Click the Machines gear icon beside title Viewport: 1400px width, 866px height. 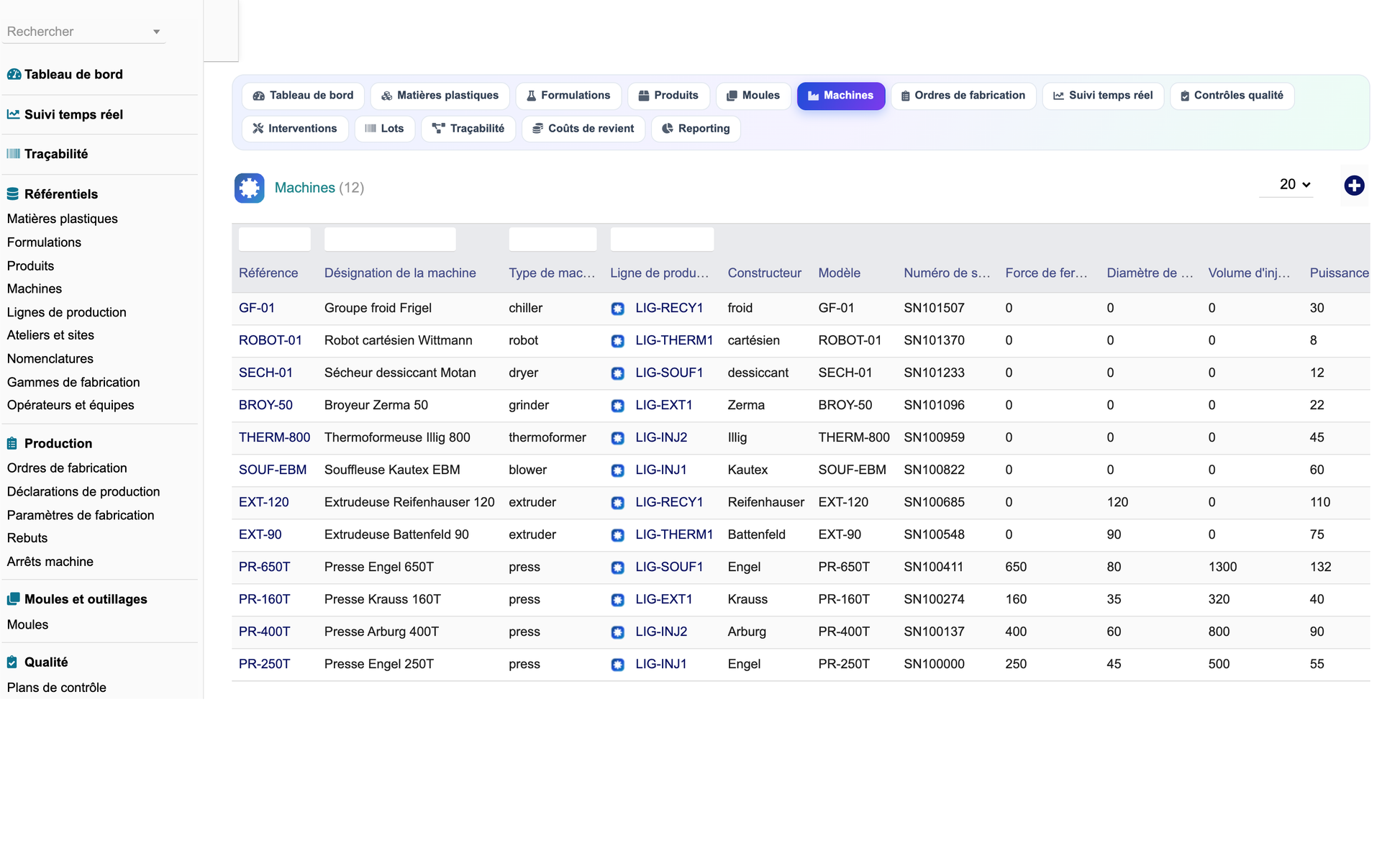tap(249, 188)
